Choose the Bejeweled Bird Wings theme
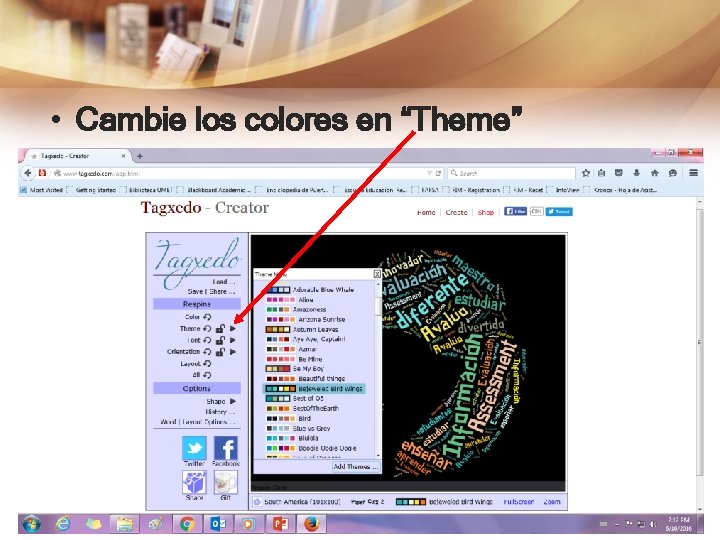 pos(315,388)
